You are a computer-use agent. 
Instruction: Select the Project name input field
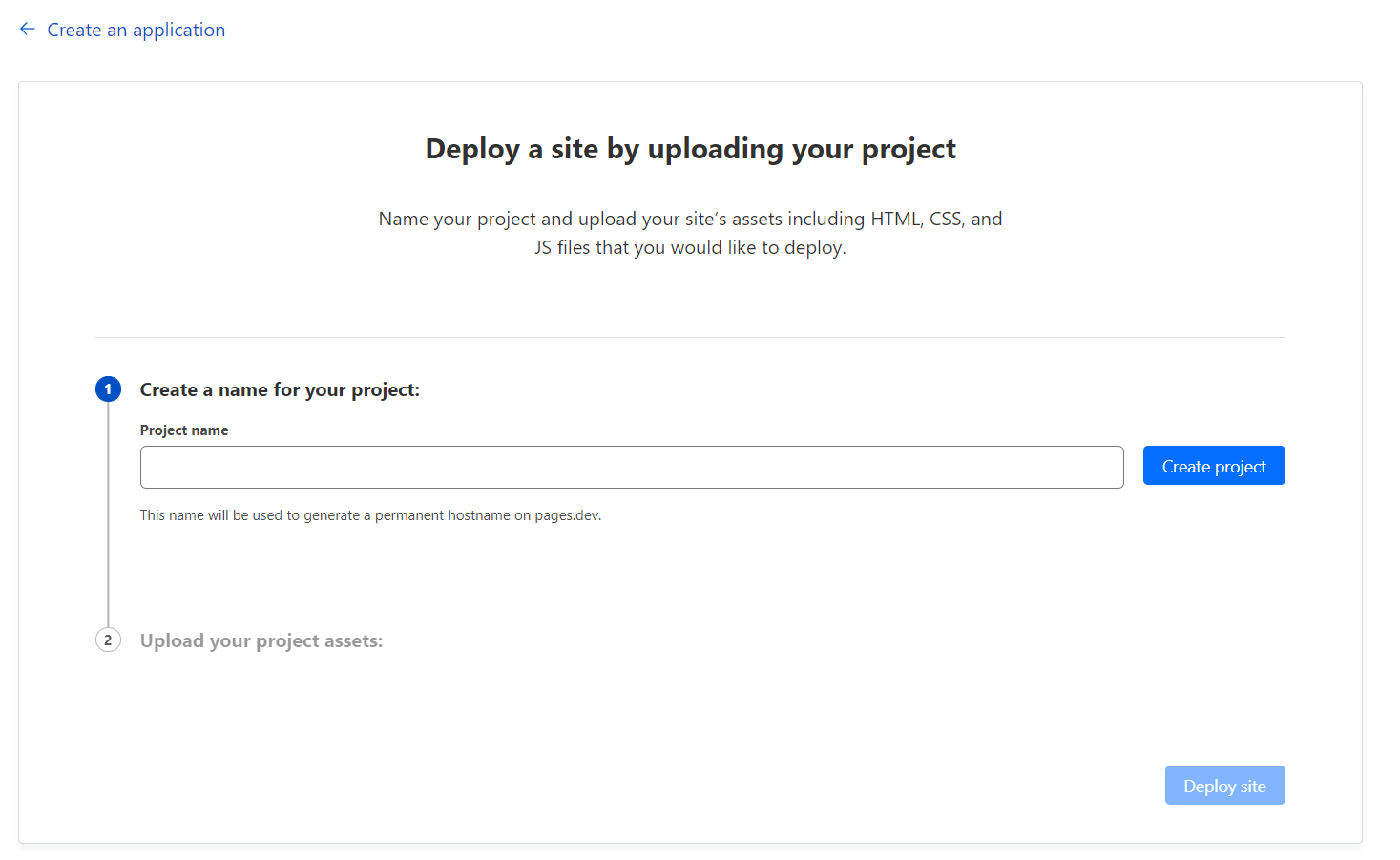coord(632,467)
